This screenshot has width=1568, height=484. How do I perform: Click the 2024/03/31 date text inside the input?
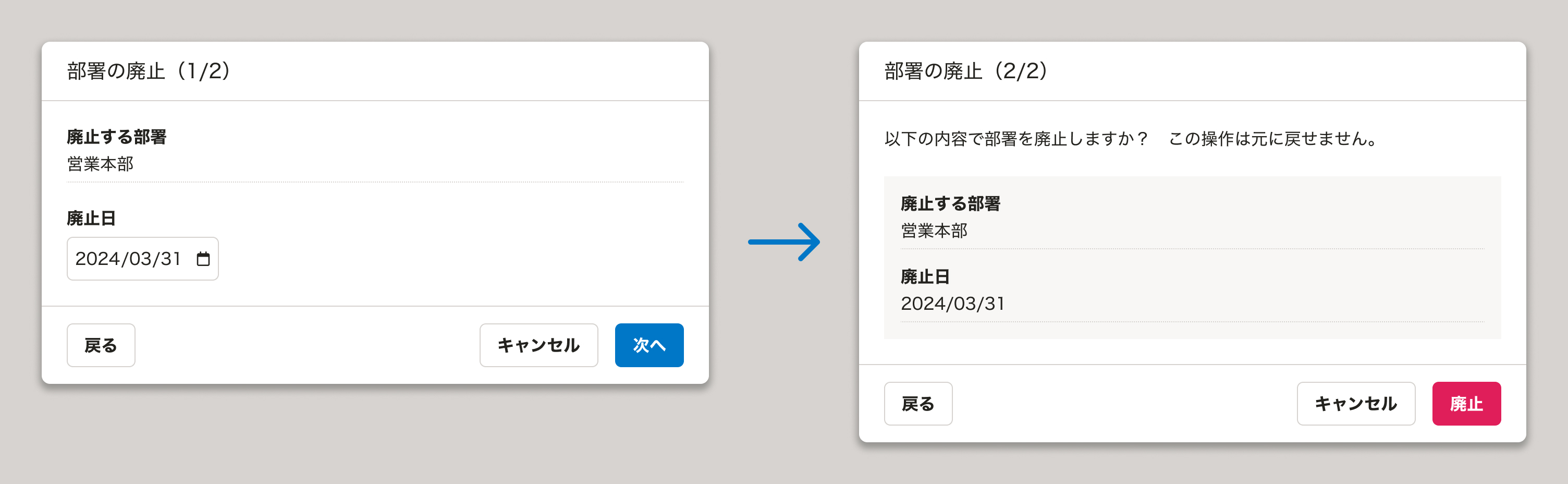pos(128,259)
